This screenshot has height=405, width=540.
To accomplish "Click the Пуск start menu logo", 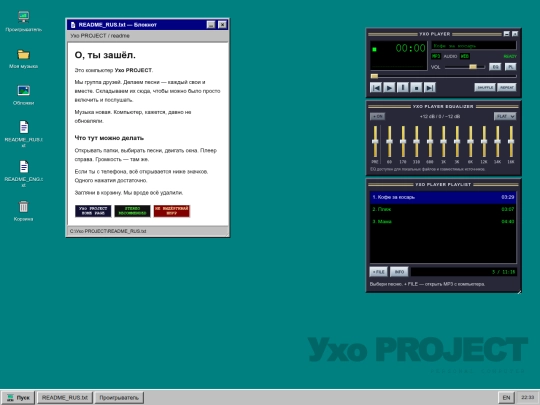I will (x=10, y=398).
